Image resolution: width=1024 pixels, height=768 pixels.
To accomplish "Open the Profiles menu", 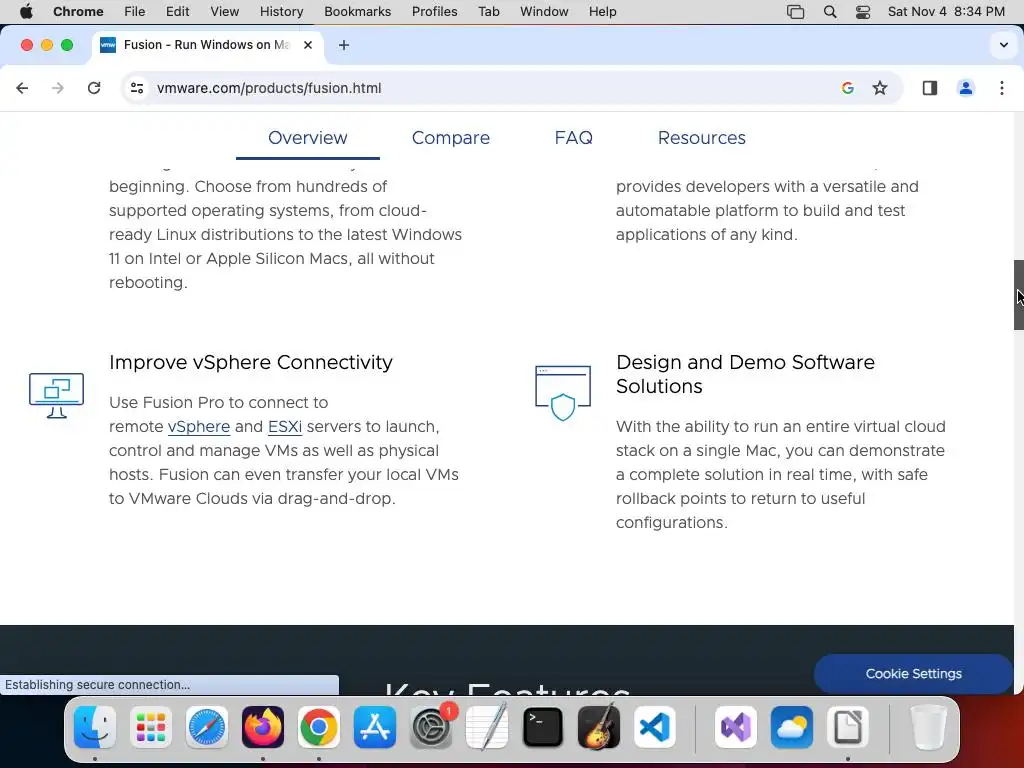I will click(x=434, y=12).
